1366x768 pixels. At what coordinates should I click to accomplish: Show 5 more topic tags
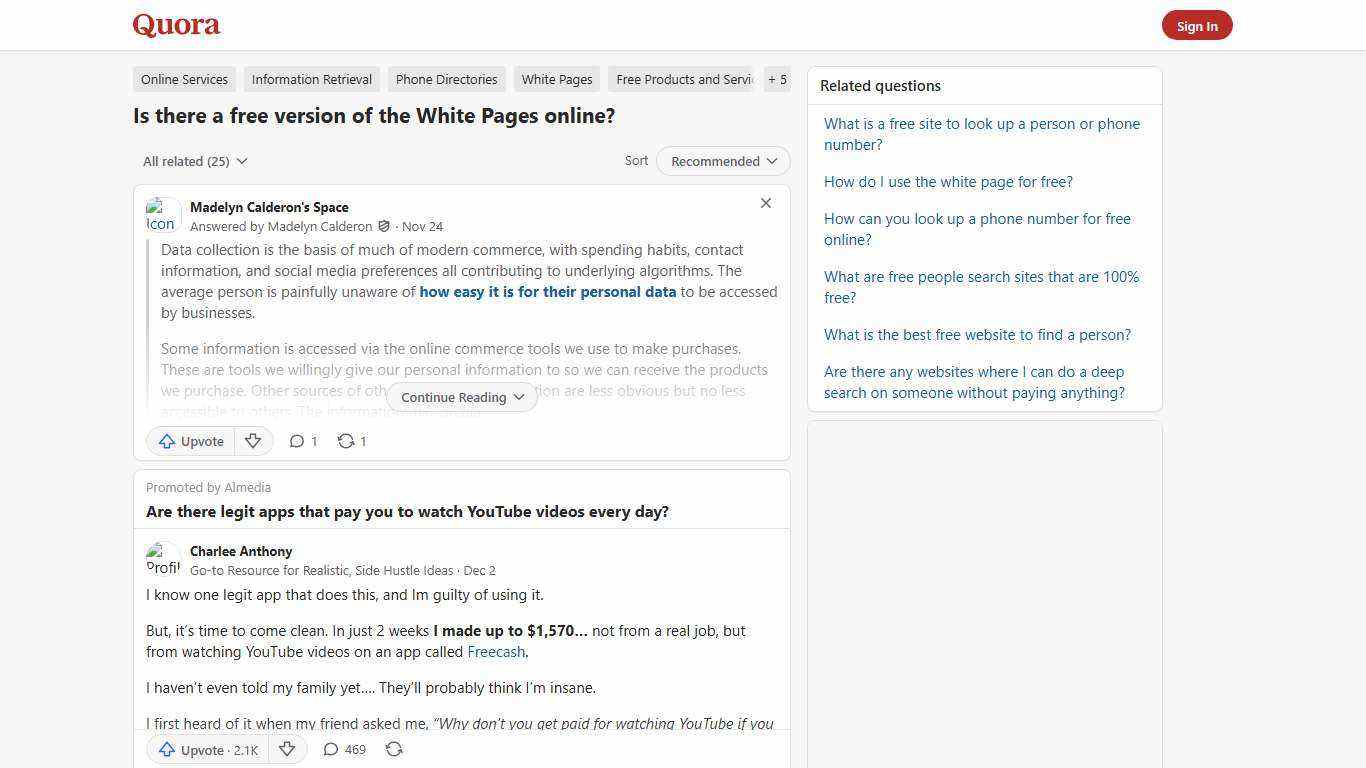(777, 79)
